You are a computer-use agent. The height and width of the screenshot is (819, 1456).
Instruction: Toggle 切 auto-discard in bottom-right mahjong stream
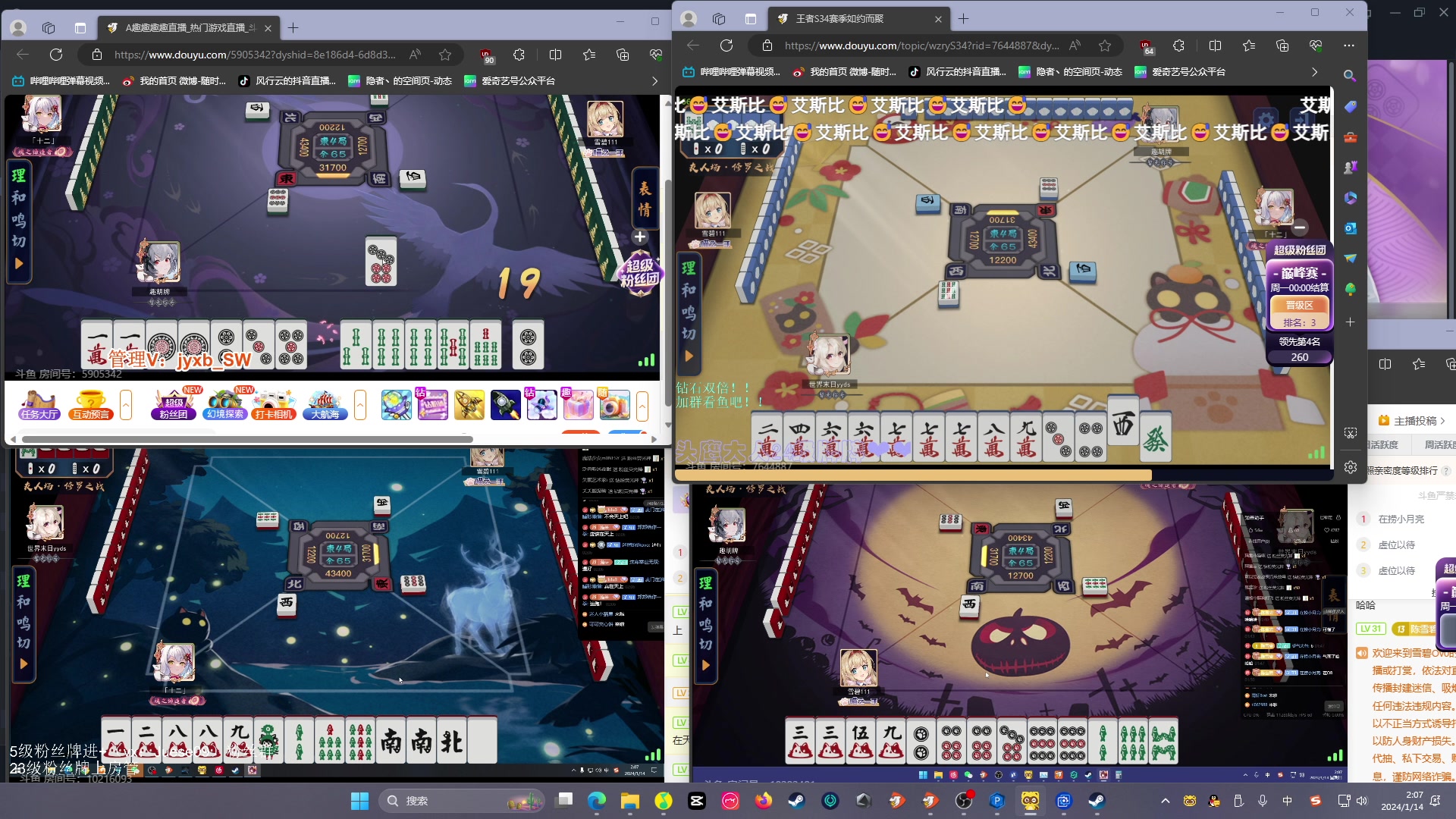coord(705,644)
